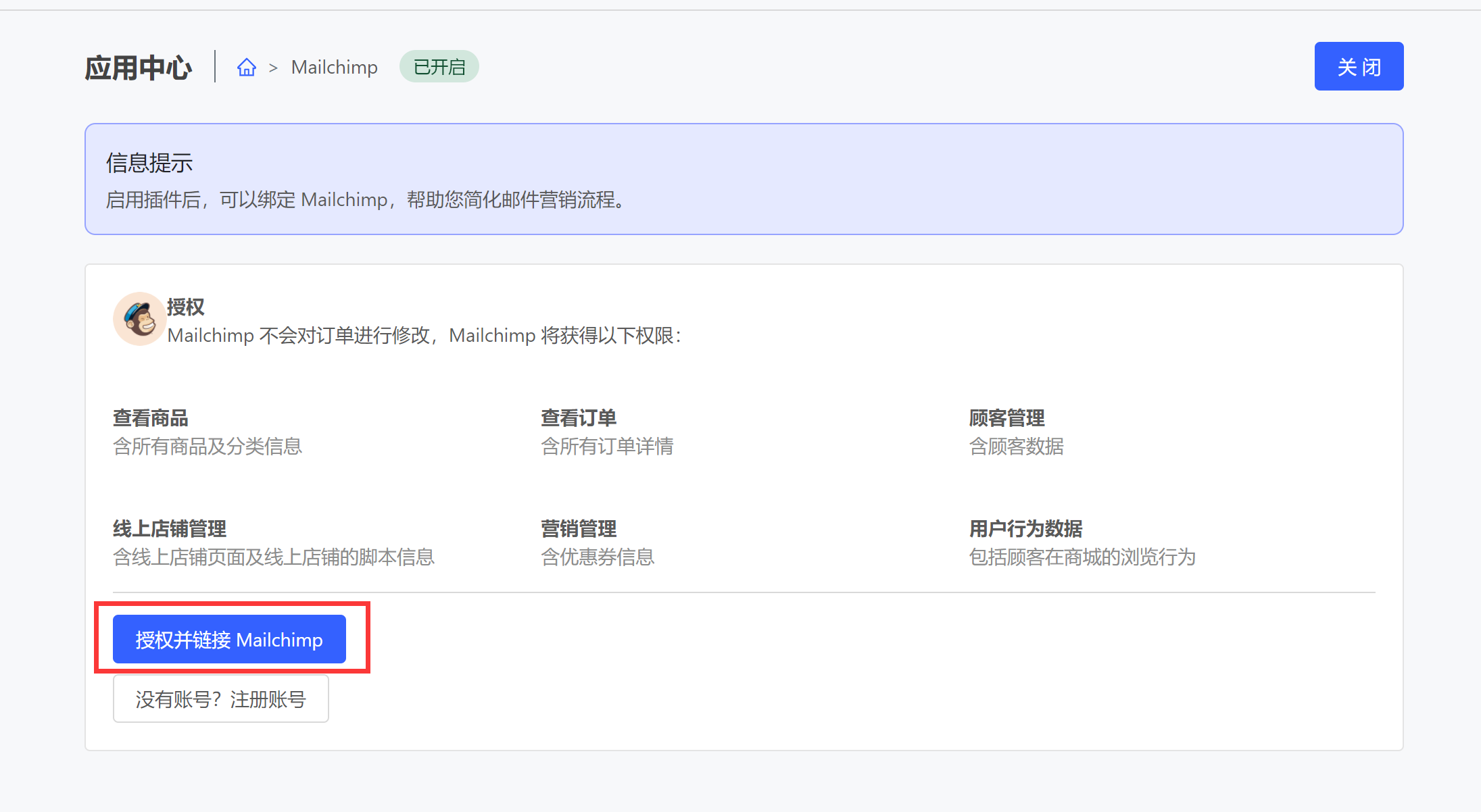This screenshot has width=1481, height=812.
Task: Click 授权并链接 Mailchimp button
Action: tap(229, 639)
